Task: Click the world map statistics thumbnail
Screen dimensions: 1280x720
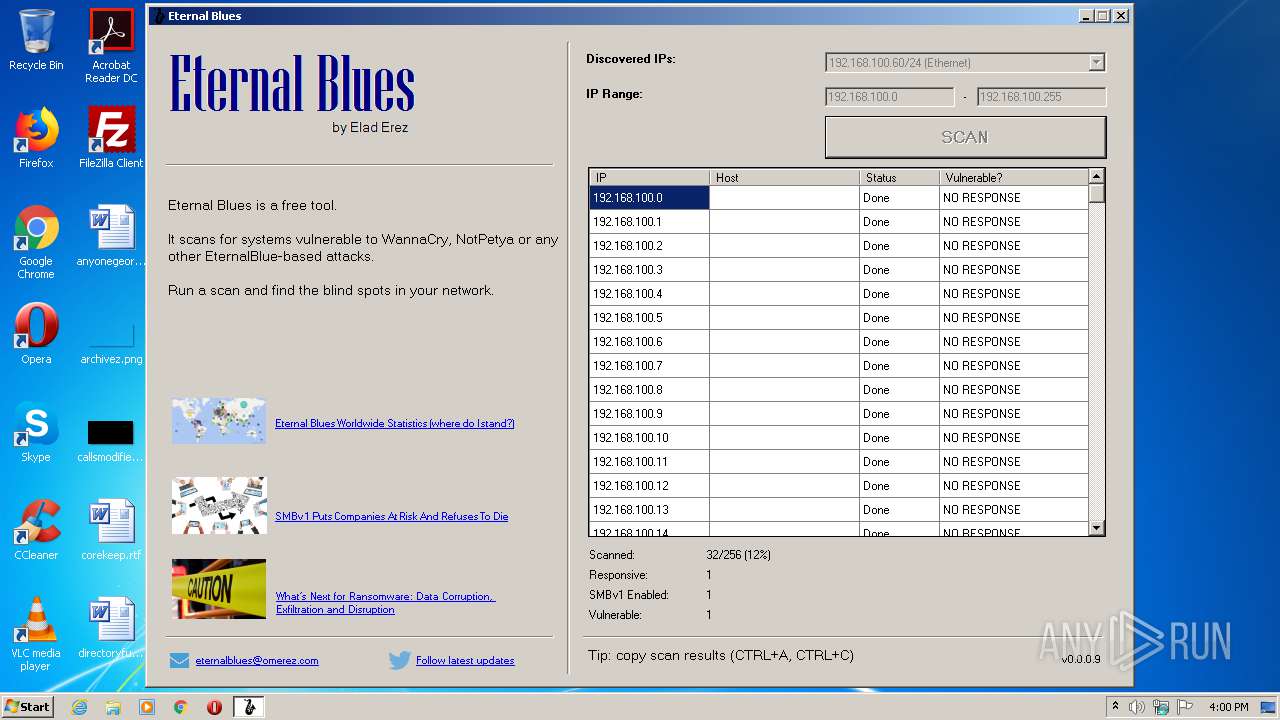Action: [219, 421]
